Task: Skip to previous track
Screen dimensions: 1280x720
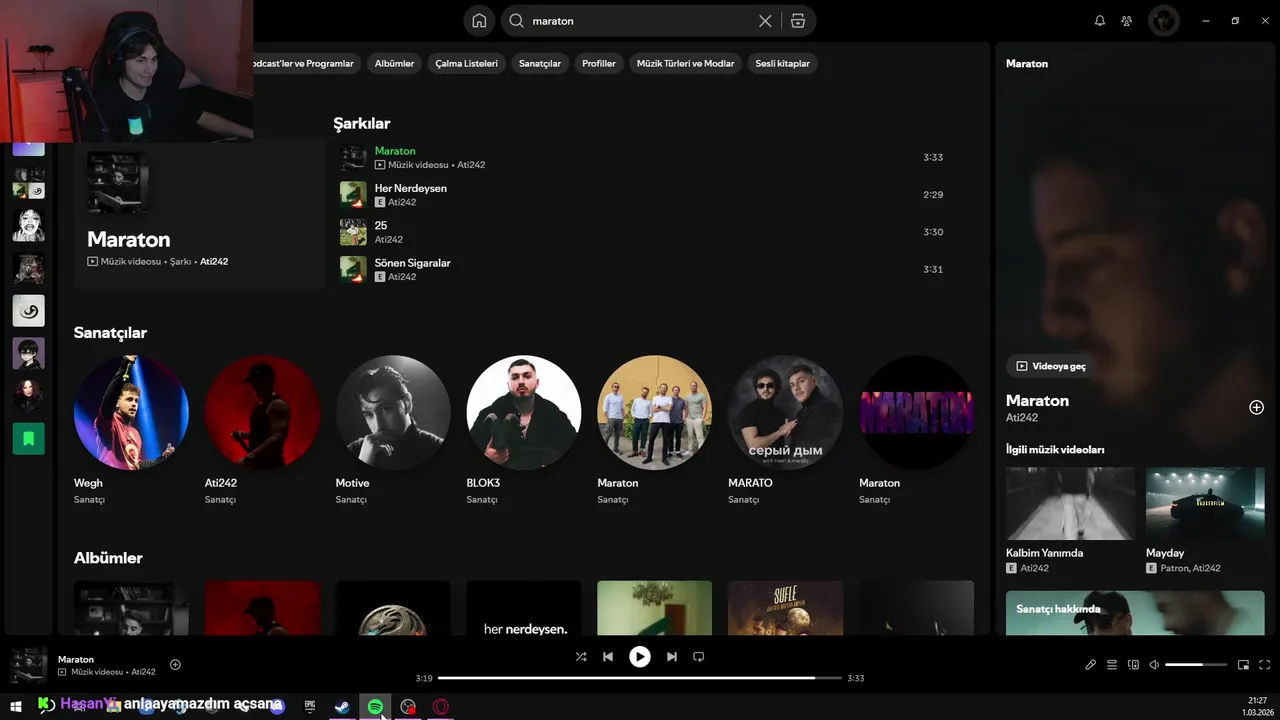Action: (608, 657)
